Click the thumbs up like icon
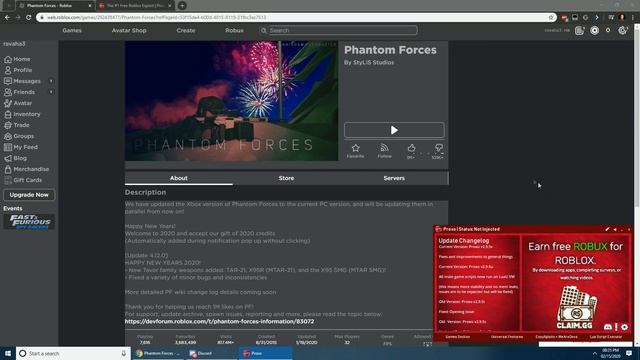The width and height of the screenshot is (640, 360). [411, 148]
